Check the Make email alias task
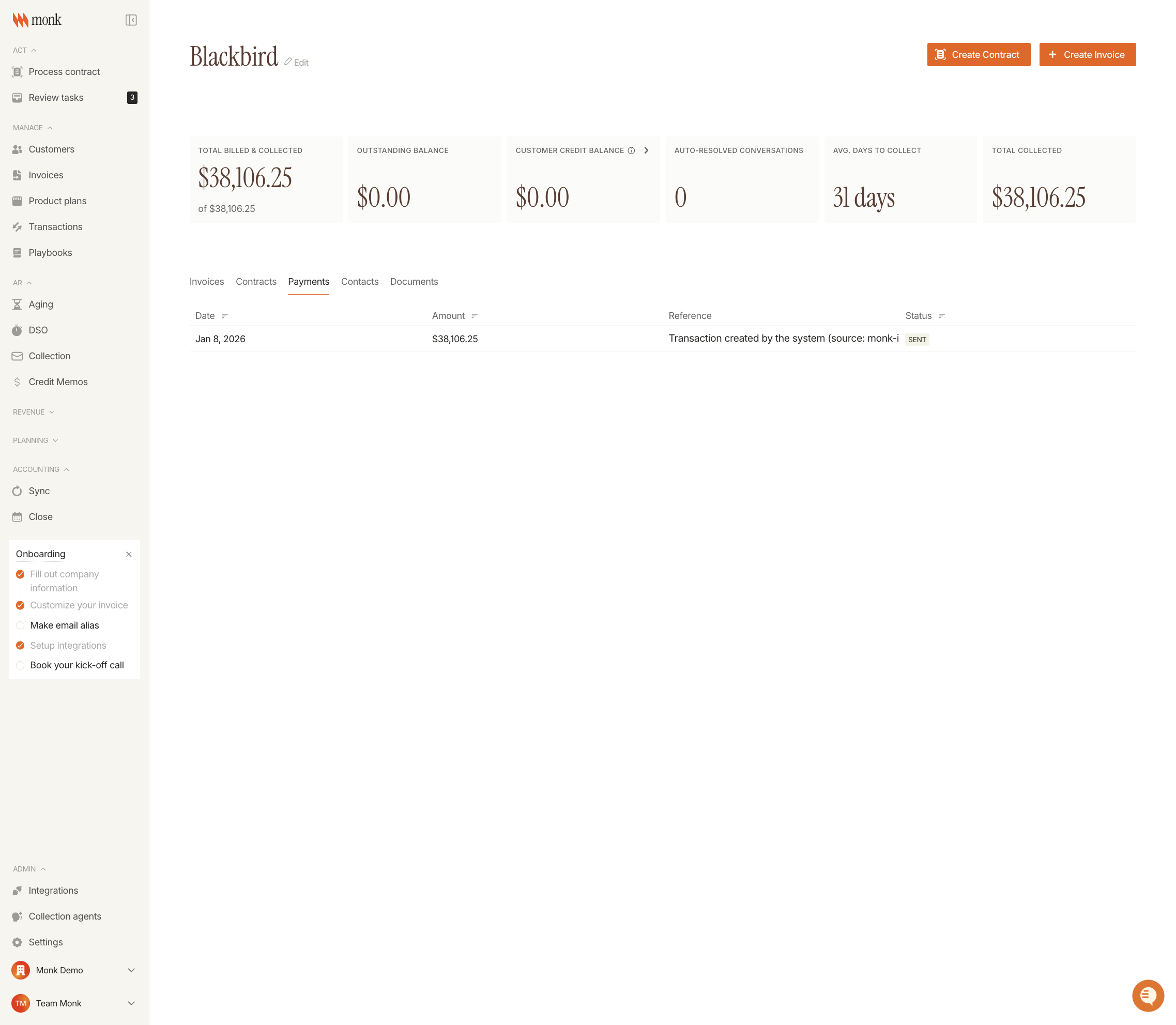The height and width of the screenshot is (1025, 1176). (21, 625)
